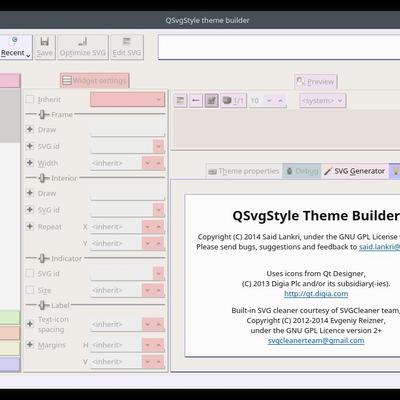Image resolution: width=400 pixels, height=400 pixels.
Task: Open the Recent files toolbar button
Action: (x=16, y=47)
